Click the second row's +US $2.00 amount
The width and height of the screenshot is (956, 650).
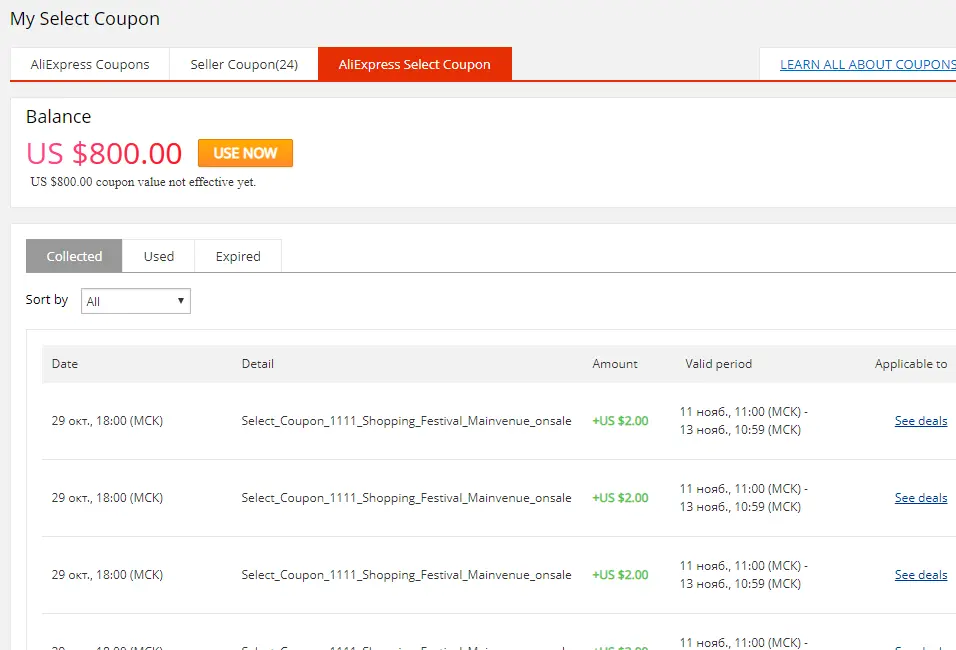620,498
